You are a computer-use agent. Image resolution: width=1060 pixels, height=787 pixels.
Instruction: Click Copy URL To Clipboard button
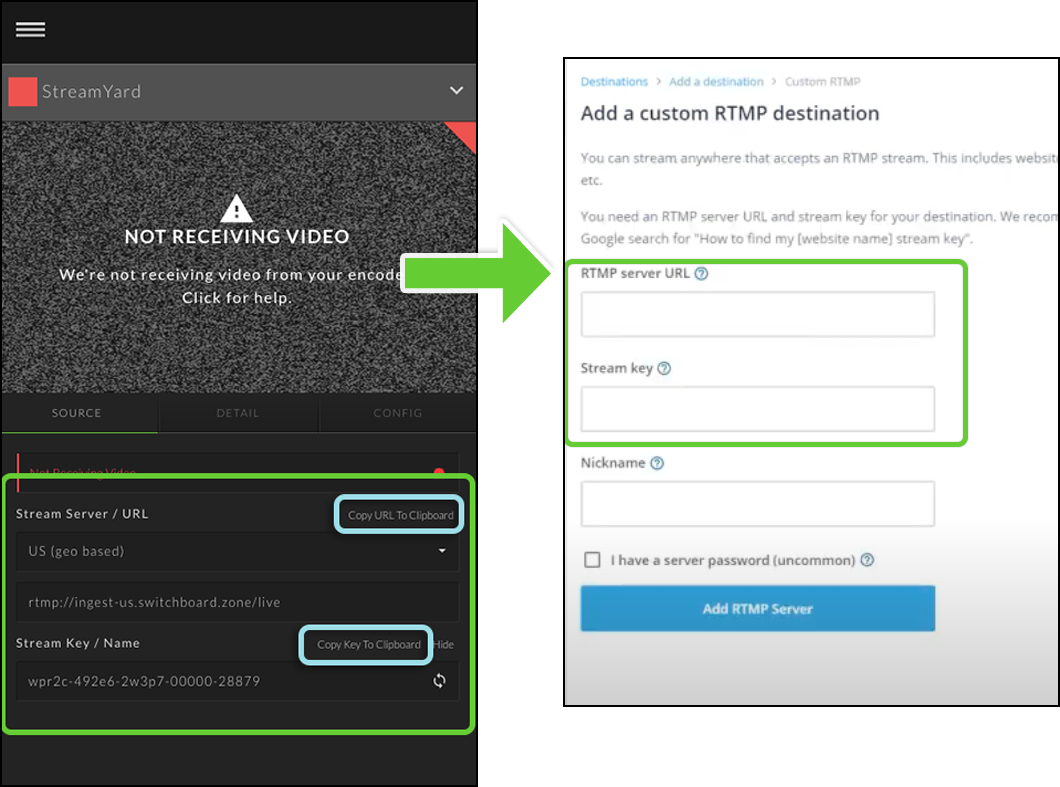click(400, 515)
